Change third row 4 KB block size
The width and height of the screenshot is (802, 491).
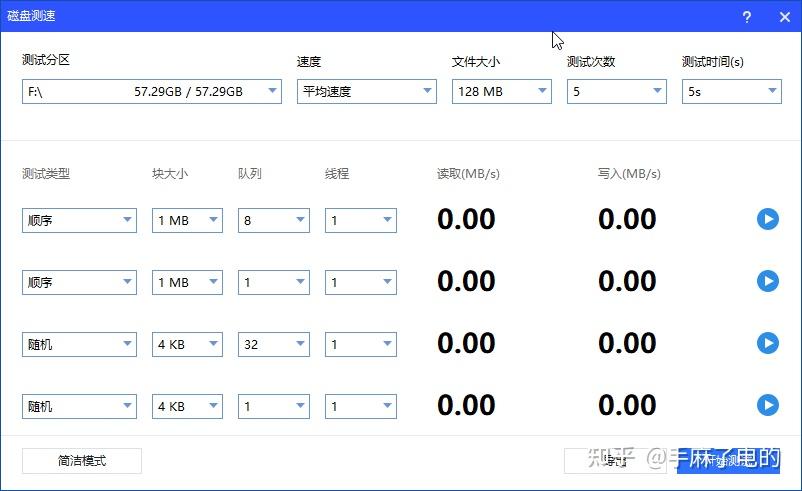pos(187,344)
